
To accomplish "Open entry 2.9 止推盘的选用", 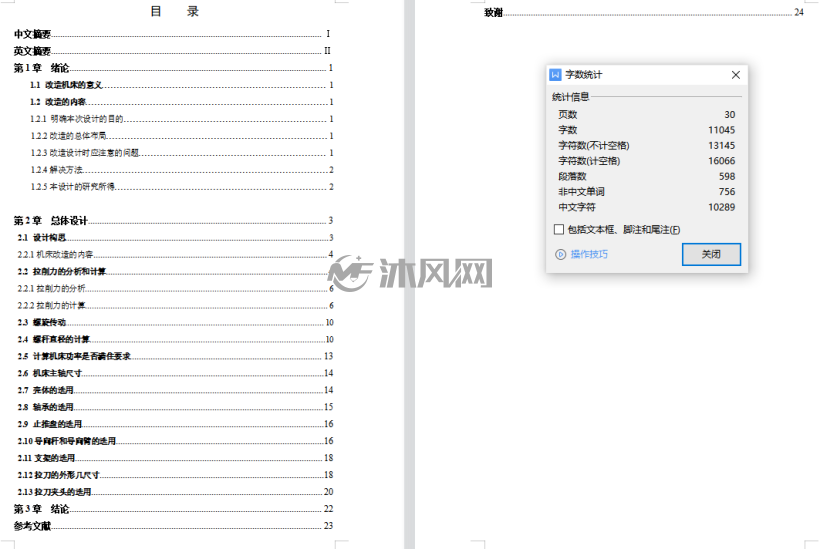I will coord(175,424).
